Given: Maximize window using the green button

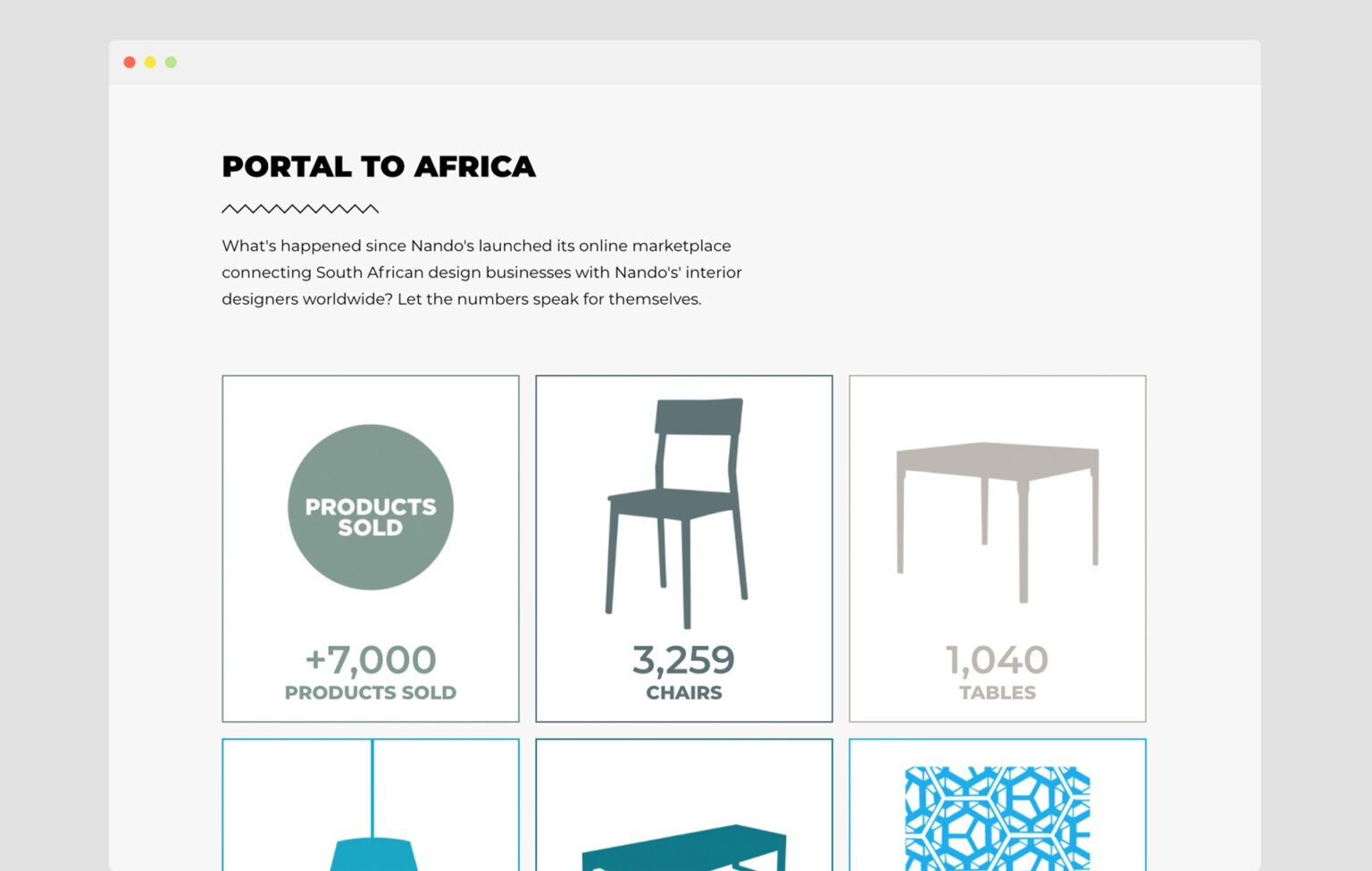Looking at the screenshot, I should (x=171, y=63).
